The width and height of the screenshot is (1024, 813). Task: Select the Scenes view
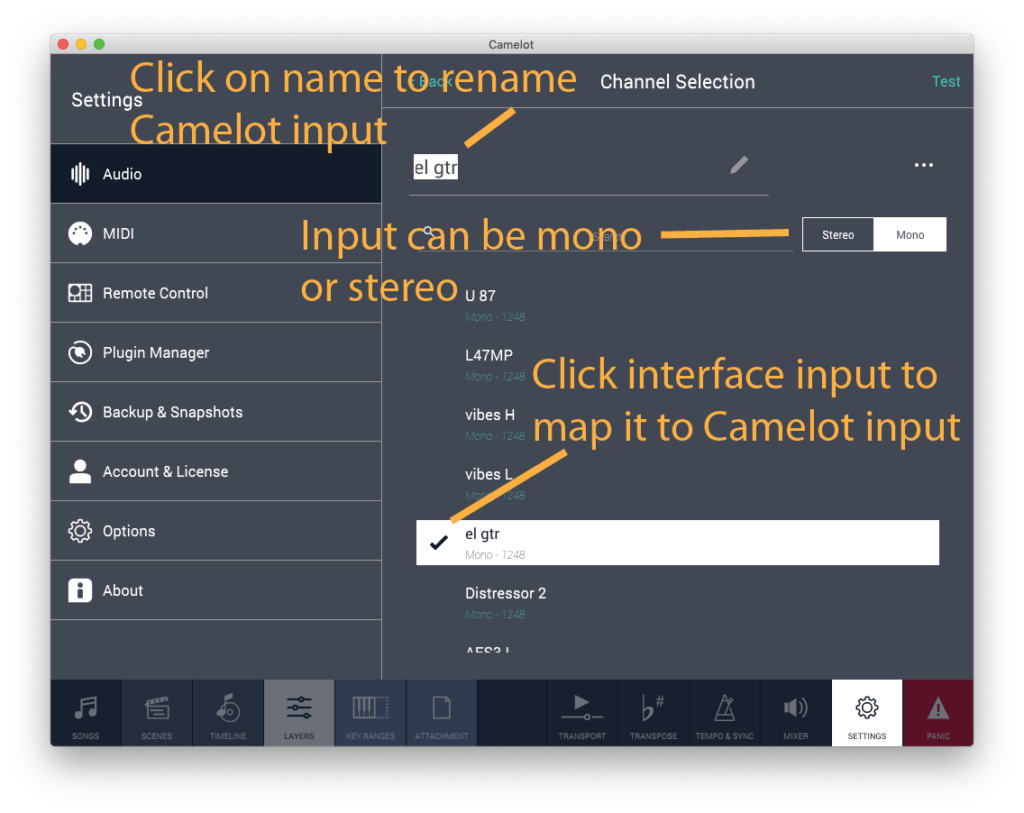(x=156, y=712)
